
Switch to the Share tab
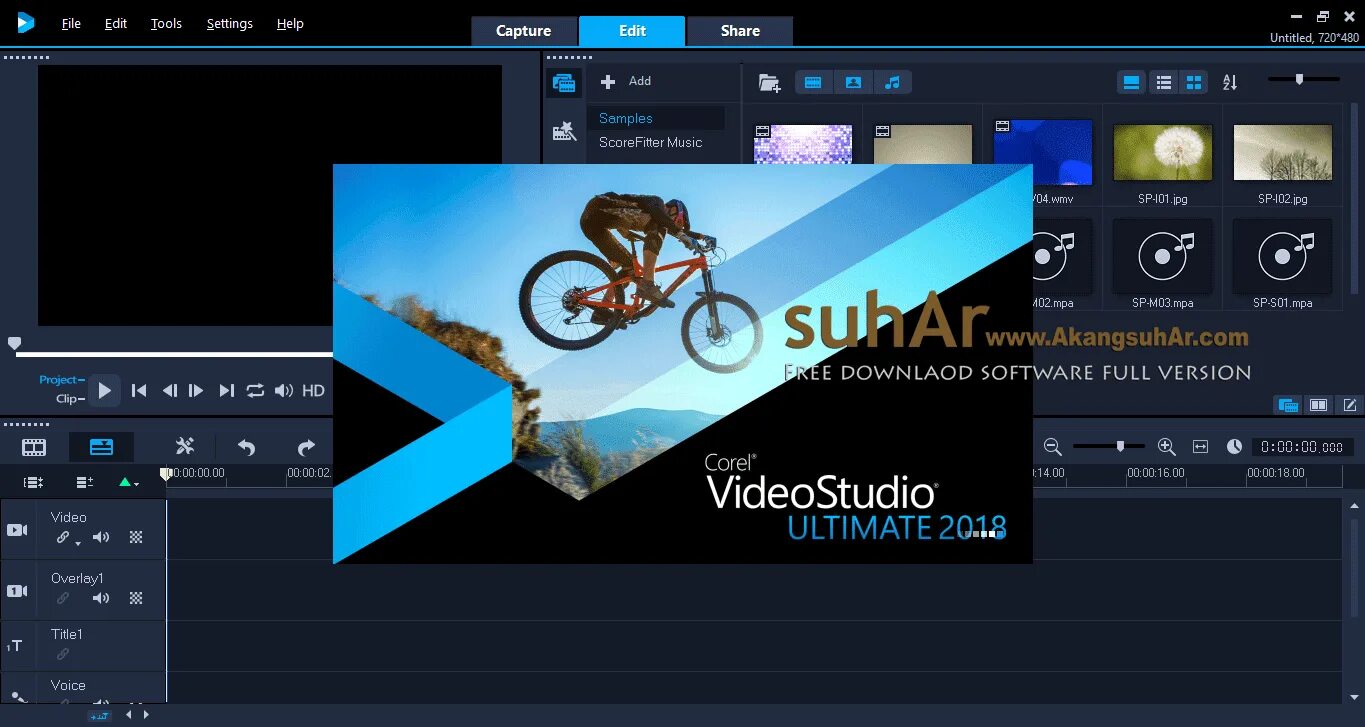coord(740,31)
